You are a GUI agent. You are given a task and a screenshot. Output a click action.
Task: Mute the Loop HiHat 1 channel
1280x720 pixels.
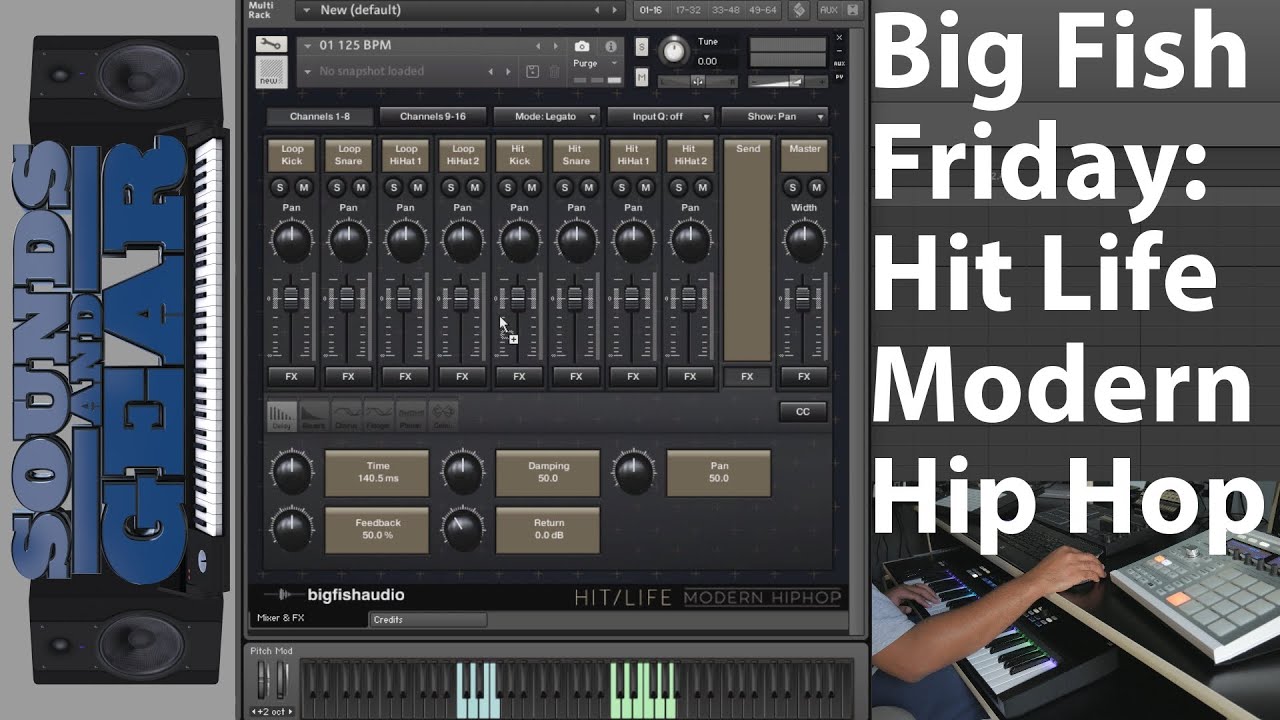pyautogui.click(x=417, y=187)
